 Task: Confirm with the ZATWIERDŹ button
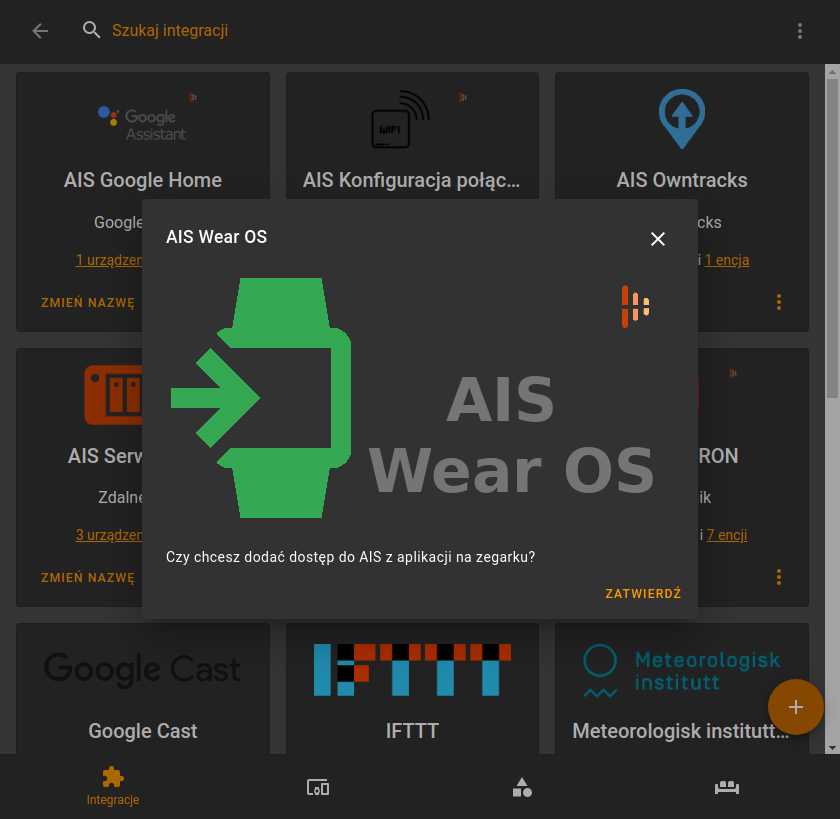point(643,593)
